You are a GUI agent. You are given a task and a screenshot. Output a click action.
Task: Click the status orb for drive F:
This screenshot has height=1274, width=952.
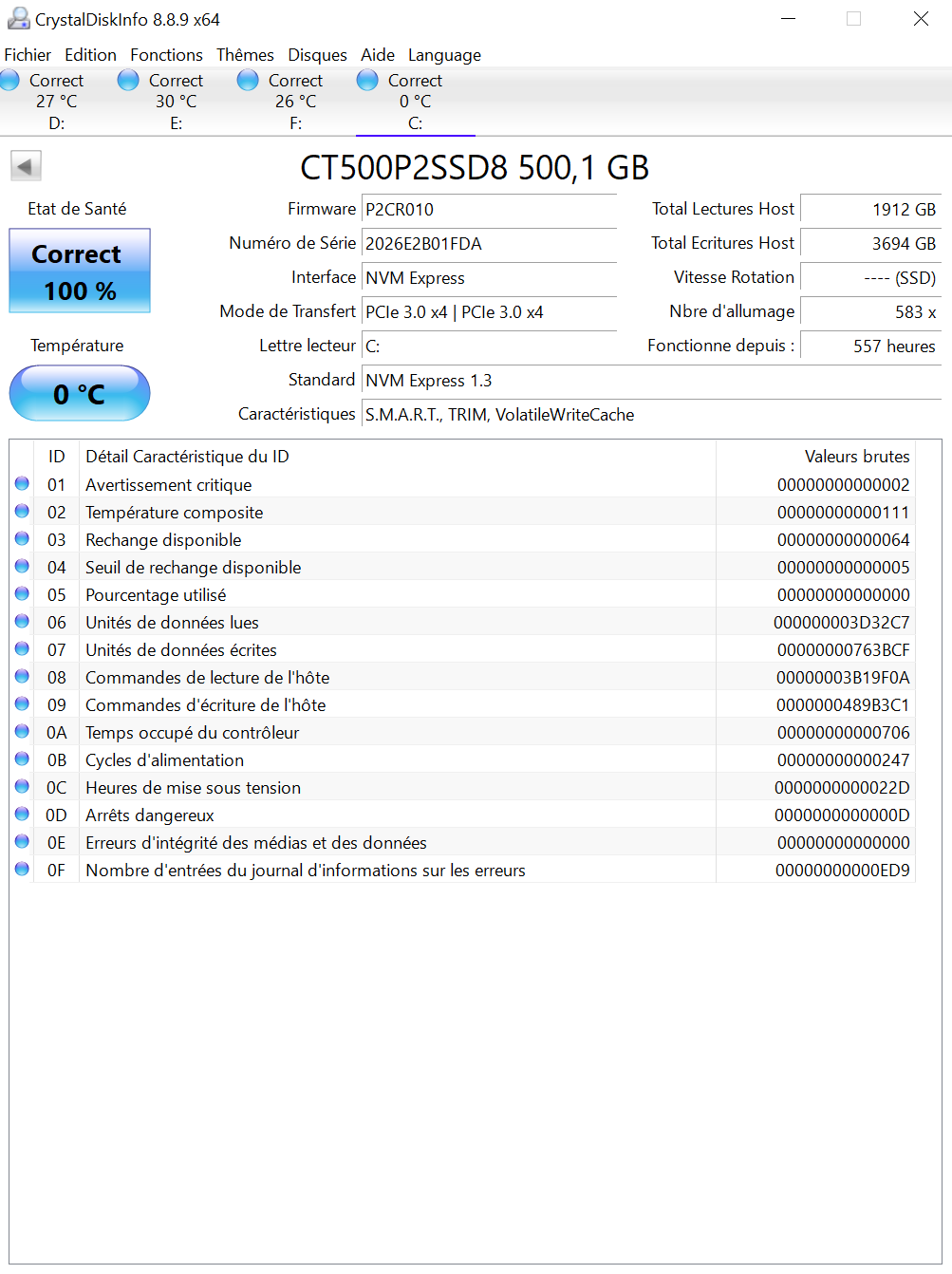[x=248, y=80]
